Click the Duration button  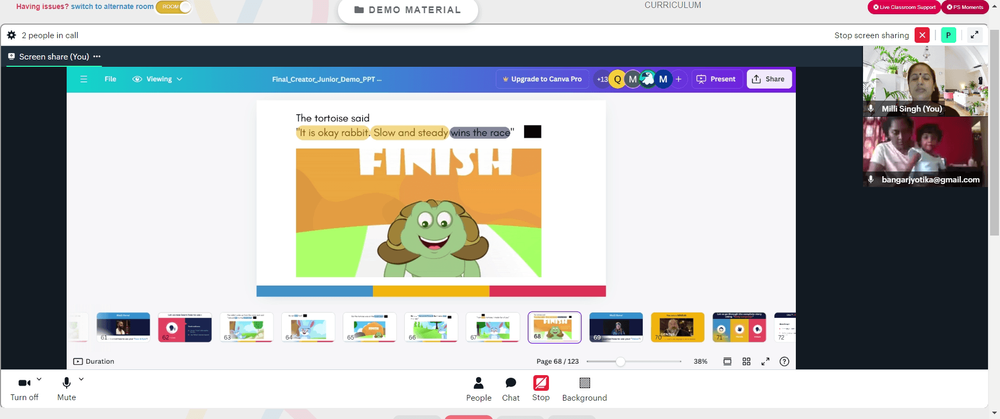tap(94, 361)
